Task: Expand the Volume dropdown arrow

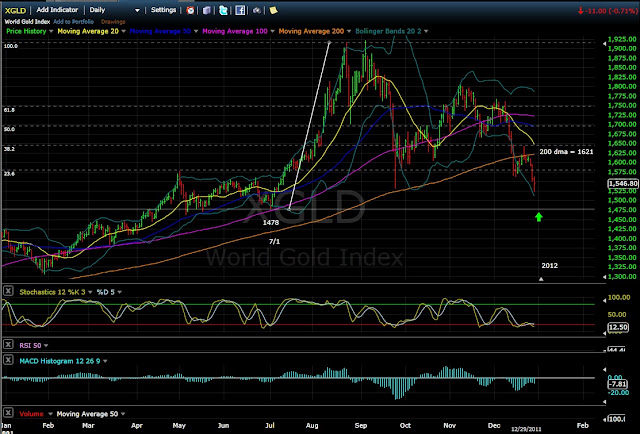Action: [x=50, y=414]
